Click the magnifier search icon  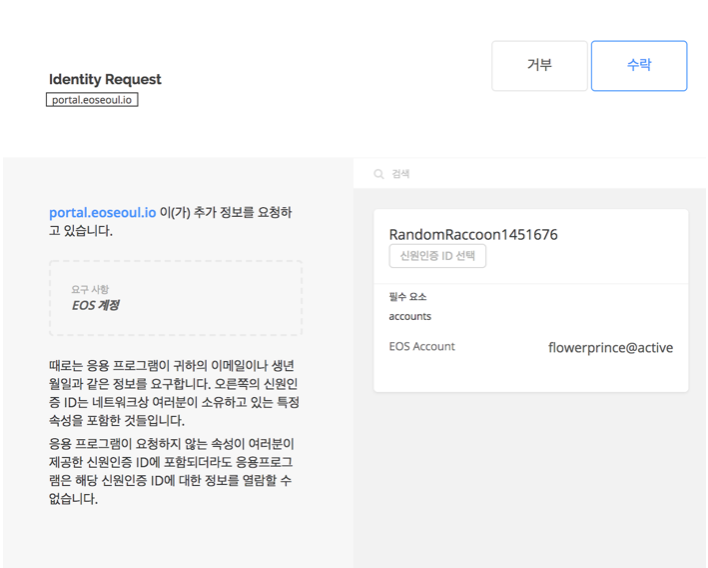pyautogui.click(x=379, y=174)
